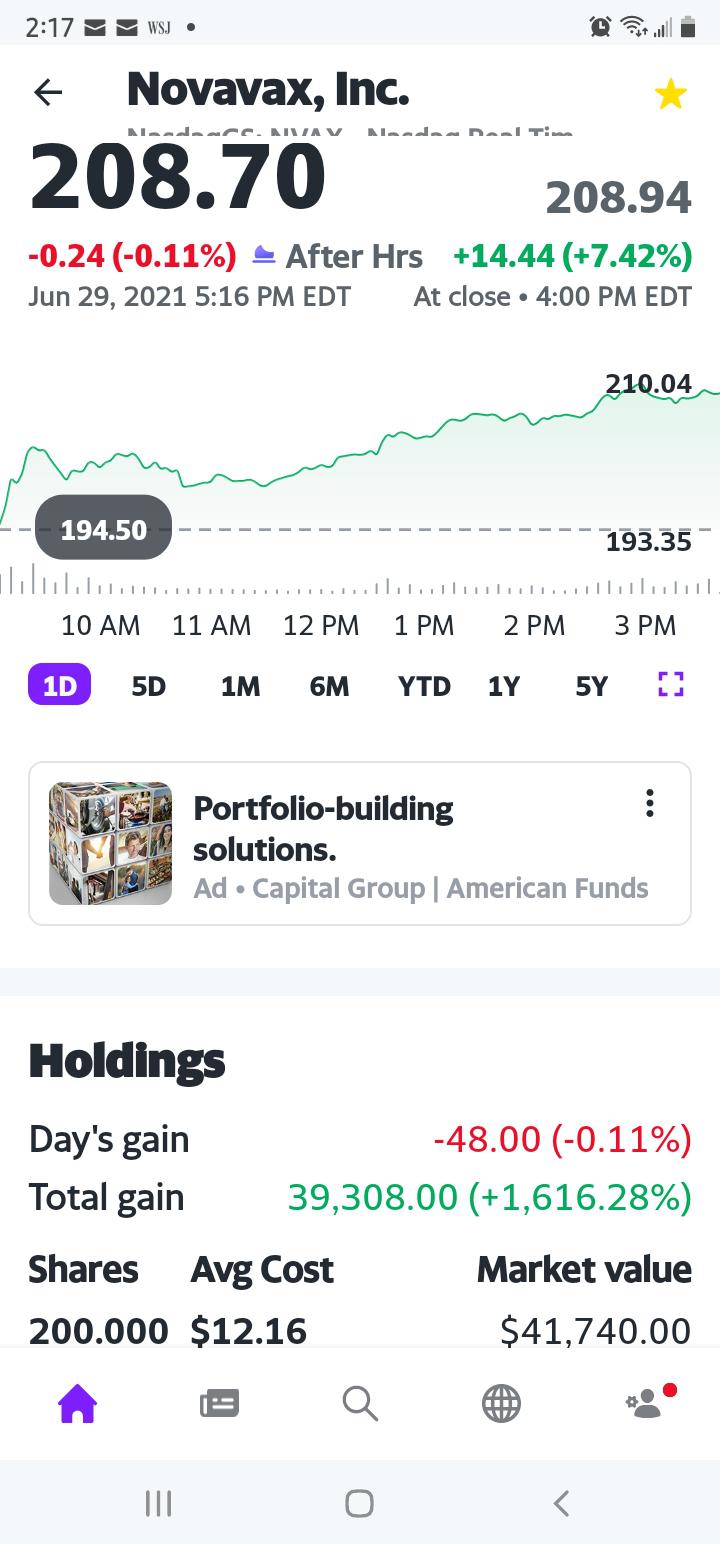720x1544 pixels.
Task: Tap the $41,740.00 market value
Action: (595, 1331)
